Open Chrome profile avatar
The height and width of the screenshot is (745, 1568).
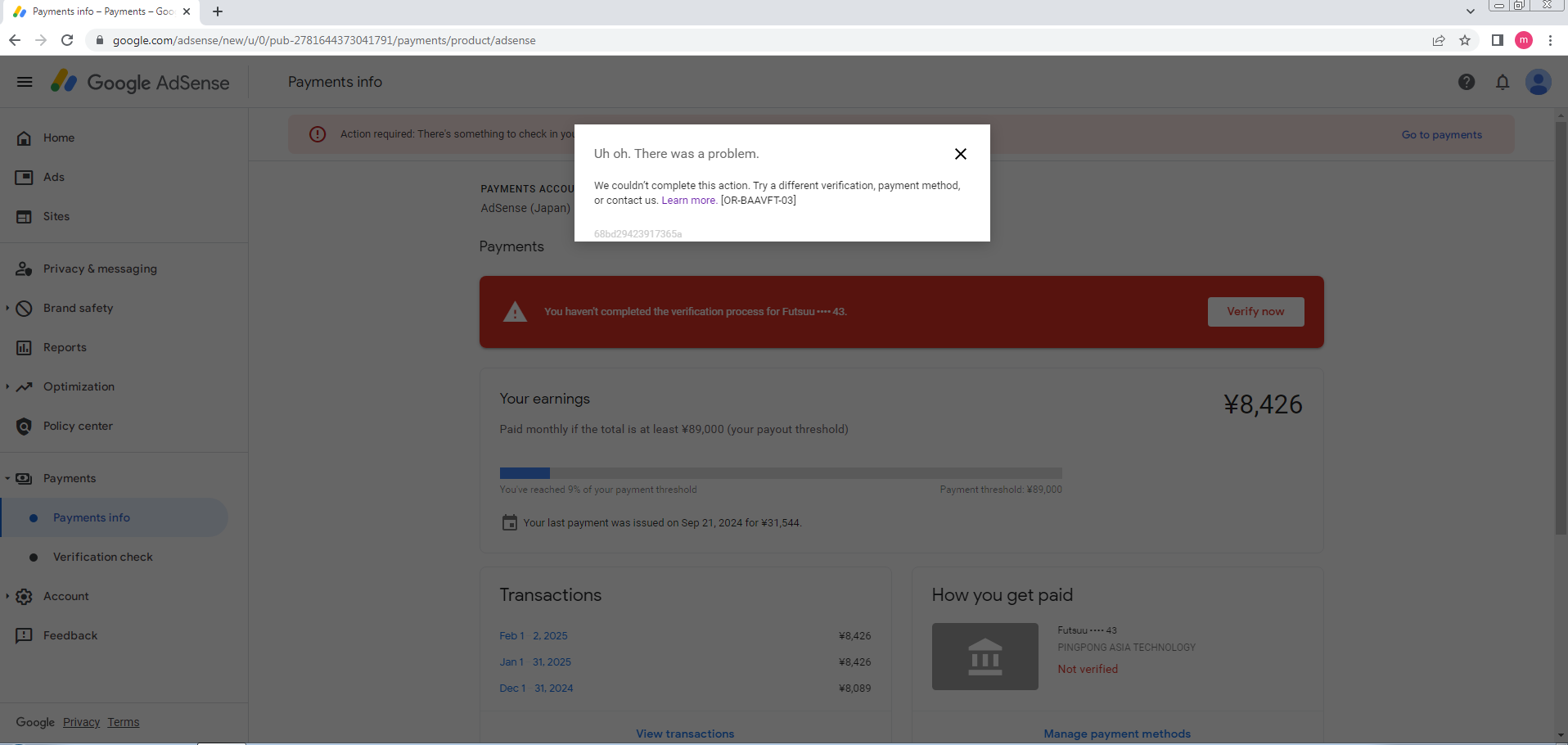point(1524,40)
